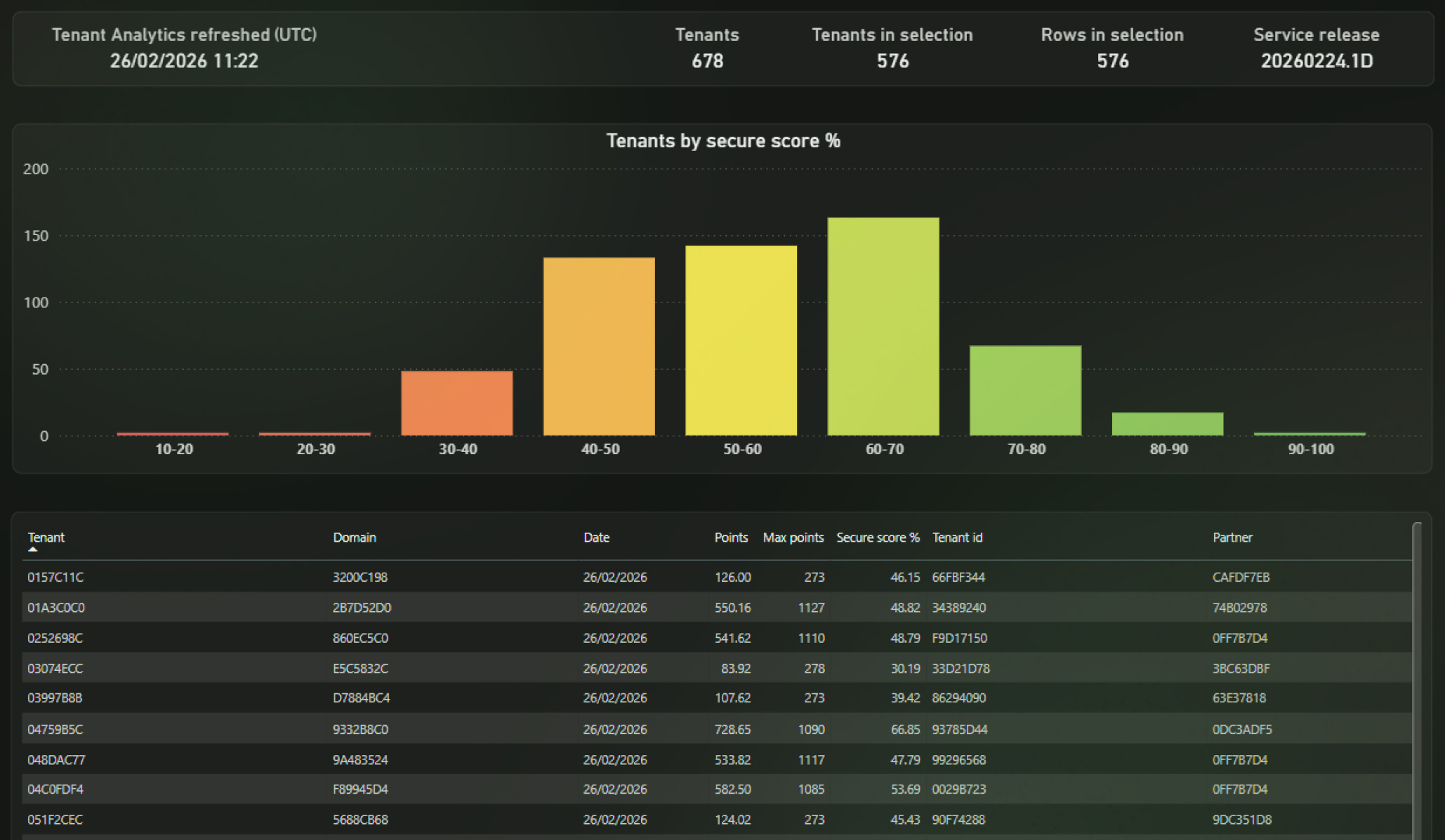
Task: Select the 70-80 green bar
Action: pyautogui.click(x=1025, y=390)
